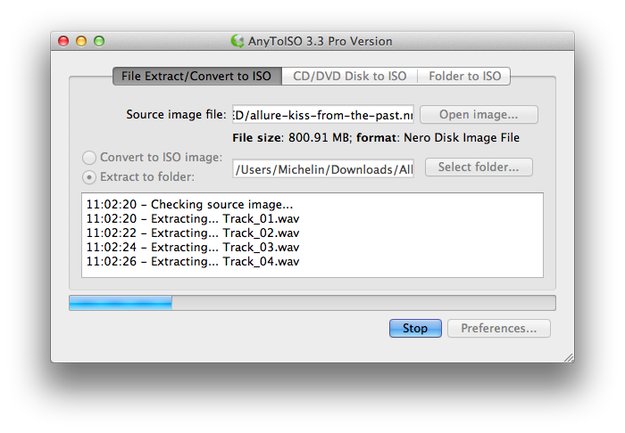Click the destination folder path field
The image size is (625, 433).
pos(323,169)
